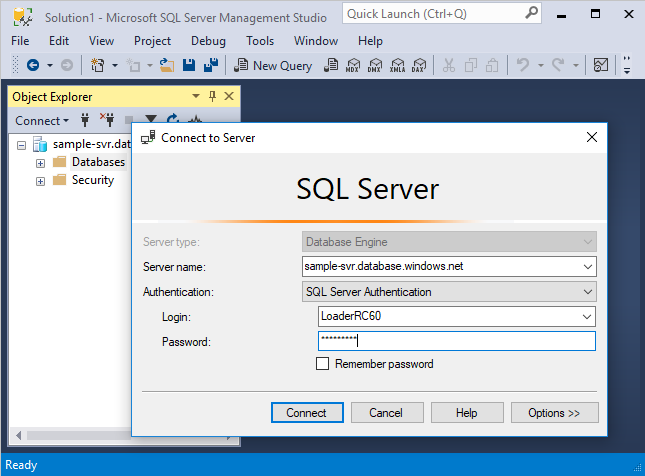645x476 pixels.
Task: Click the New Query toolbar button
Action: tap(273, 66)
